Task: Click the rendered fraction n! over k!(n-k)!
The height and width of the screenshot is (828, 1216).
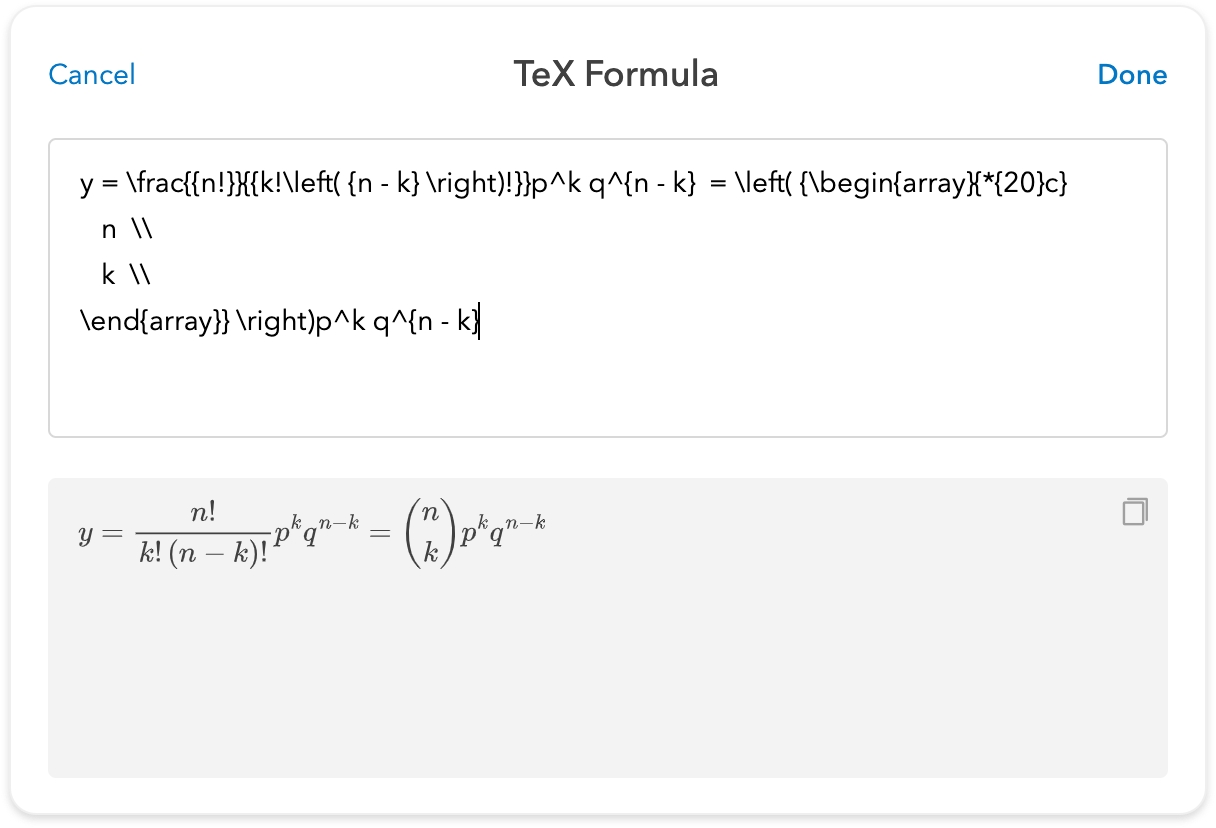Action: tap(203, 535)
